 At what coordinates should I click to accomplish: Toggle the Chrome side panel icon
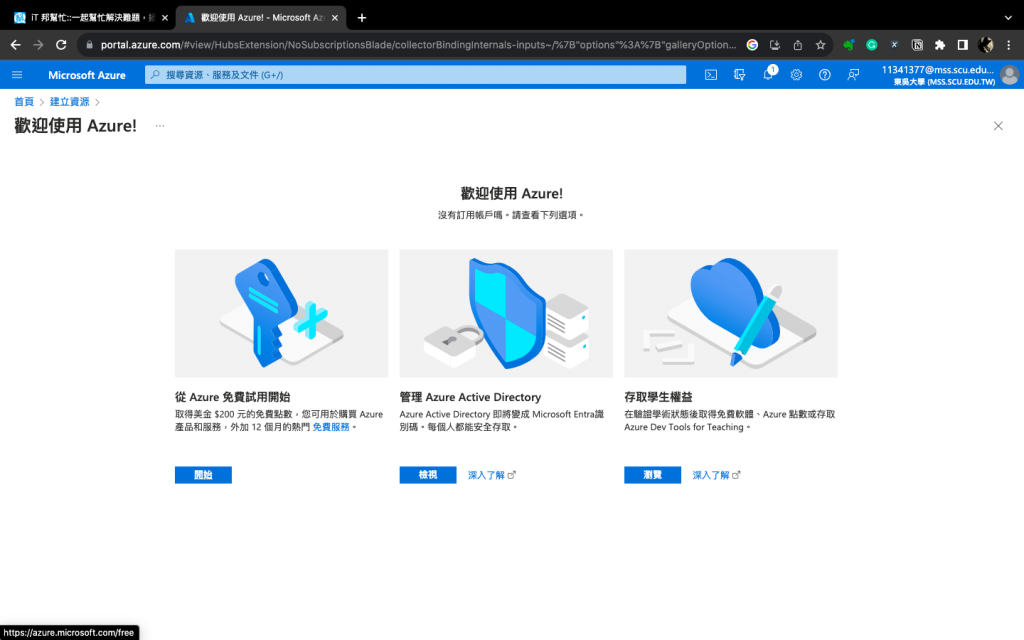click(x=963, y=45)
